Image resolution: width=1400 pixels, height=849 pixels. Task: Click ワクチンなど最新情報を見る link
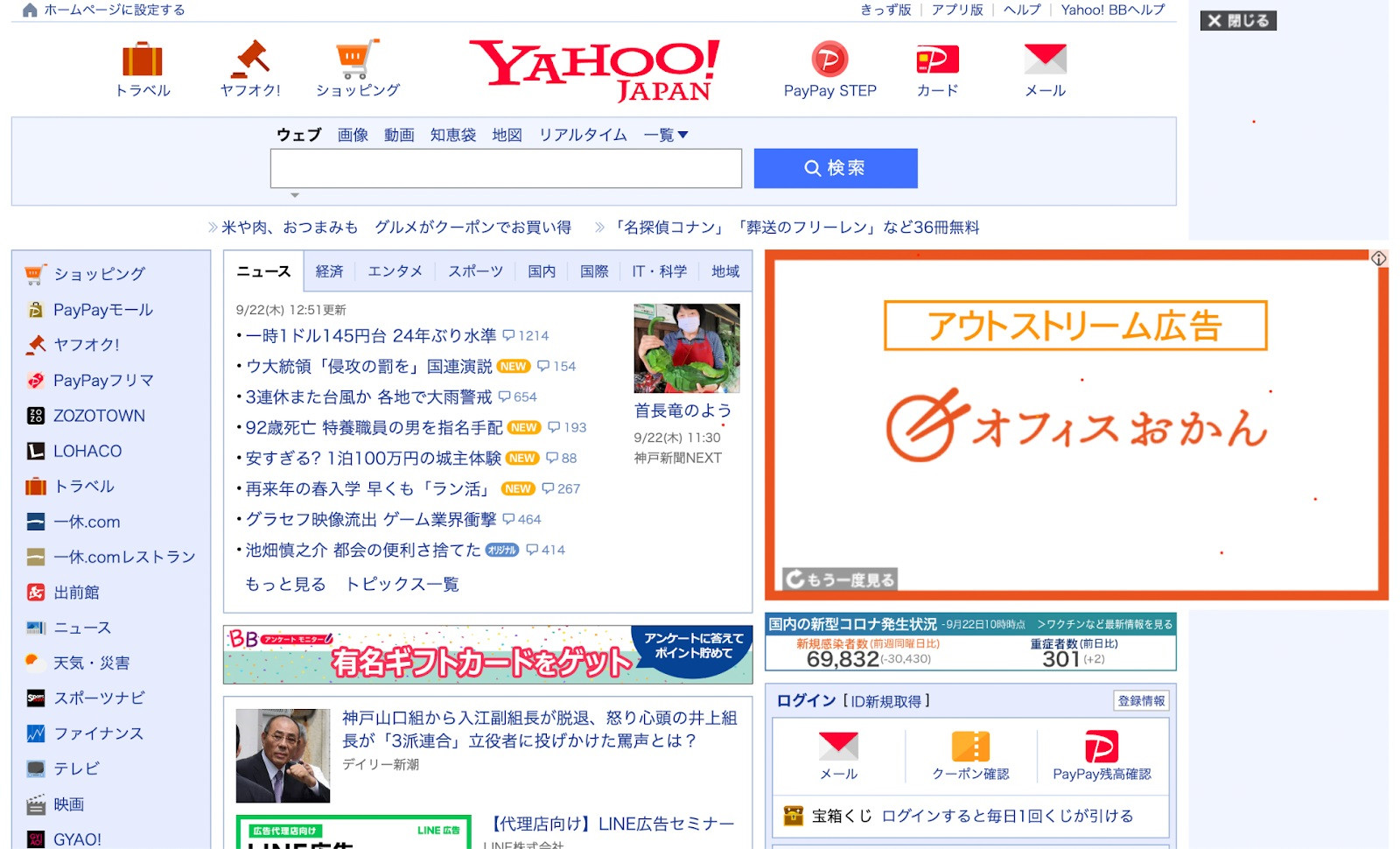click(1104, 624)
